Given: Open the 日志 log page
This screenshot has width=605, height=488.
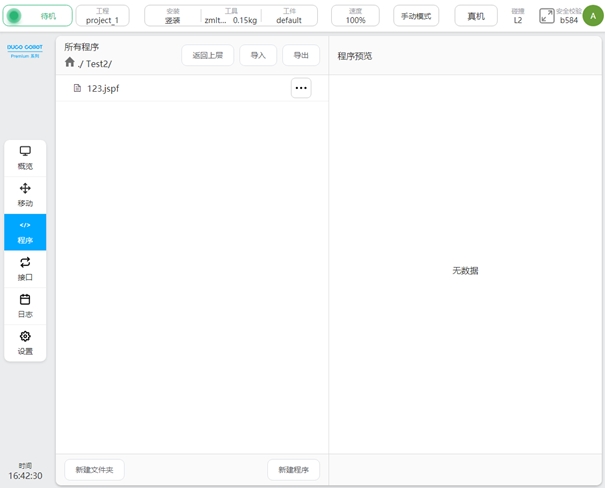Looking at the screenshot, I should [25, 305].
